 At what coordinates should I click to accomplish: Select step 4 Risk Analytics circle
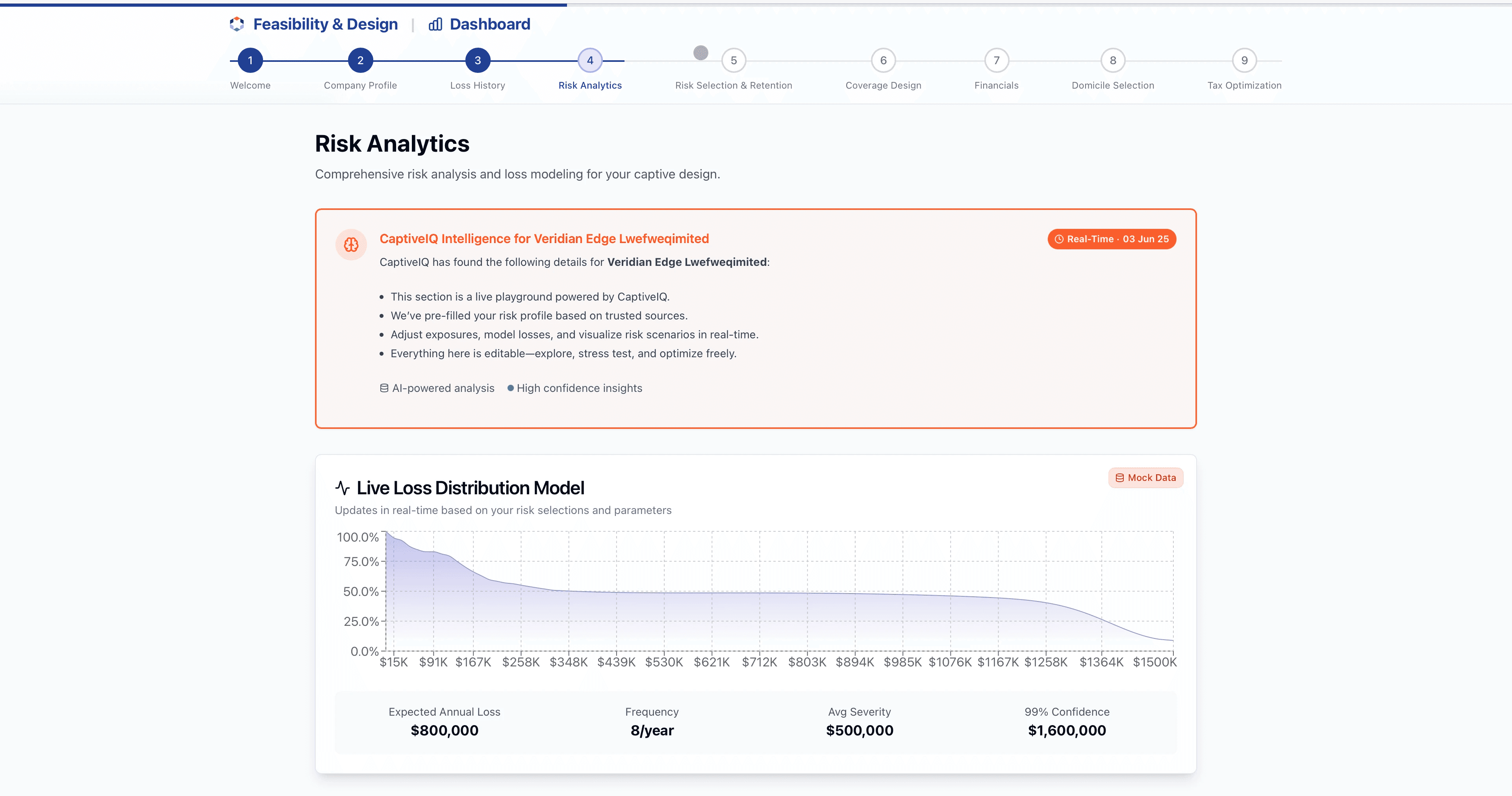pos(590,61)
